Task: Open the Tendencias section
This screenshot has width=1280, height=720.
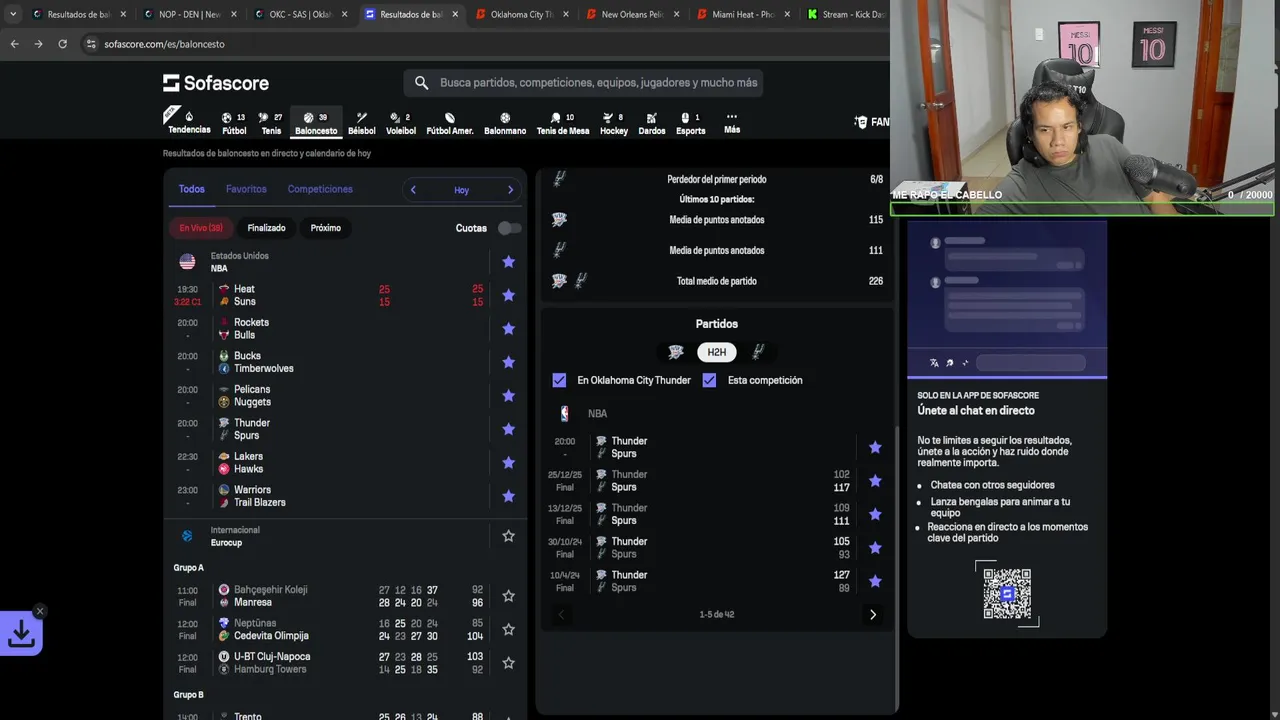Action: 189,123
